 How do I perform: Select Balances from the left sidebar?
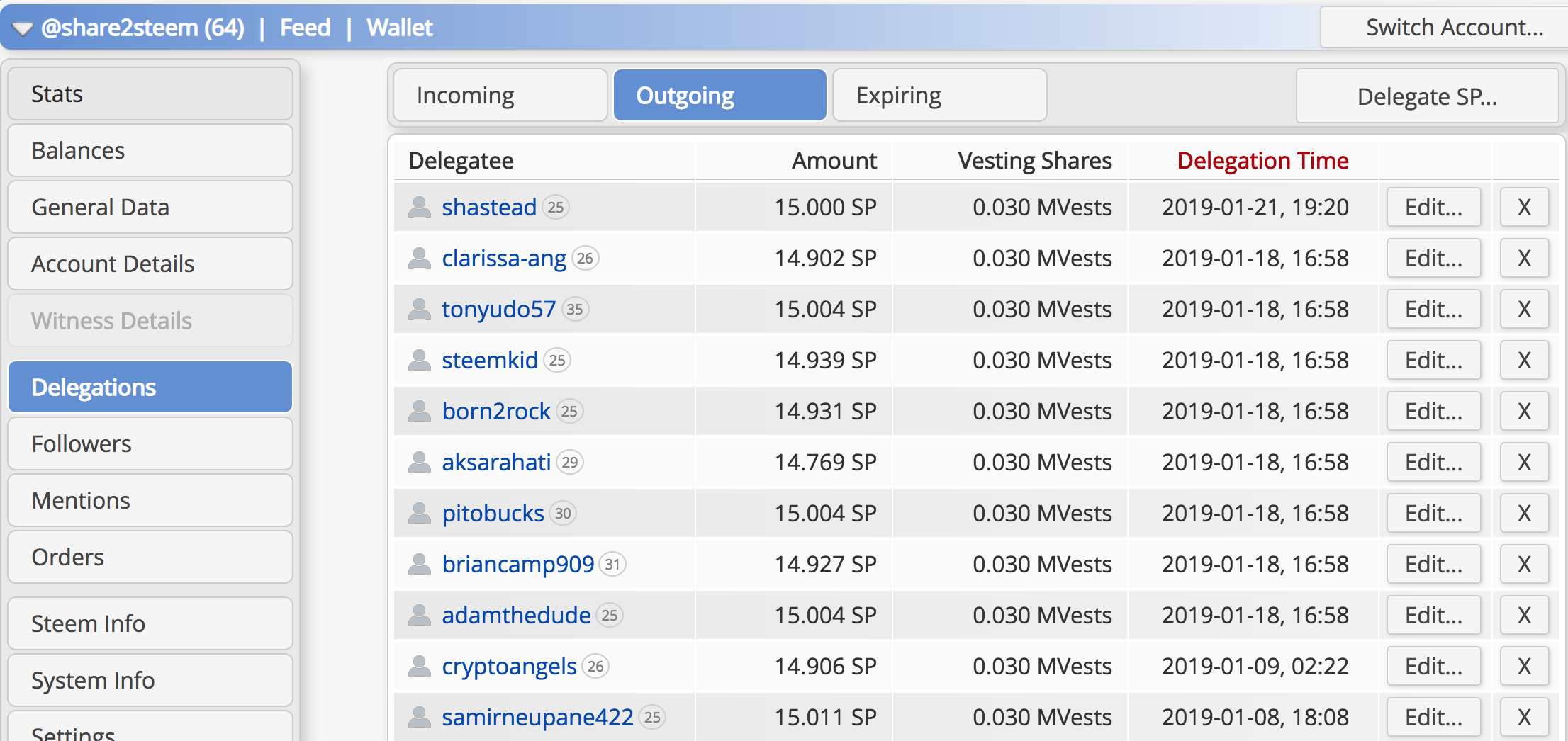(150, 151)
